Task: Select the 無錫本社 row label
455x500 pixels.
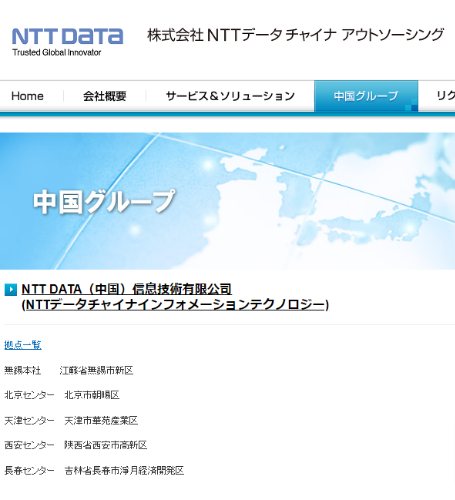Action: [23, 370]
